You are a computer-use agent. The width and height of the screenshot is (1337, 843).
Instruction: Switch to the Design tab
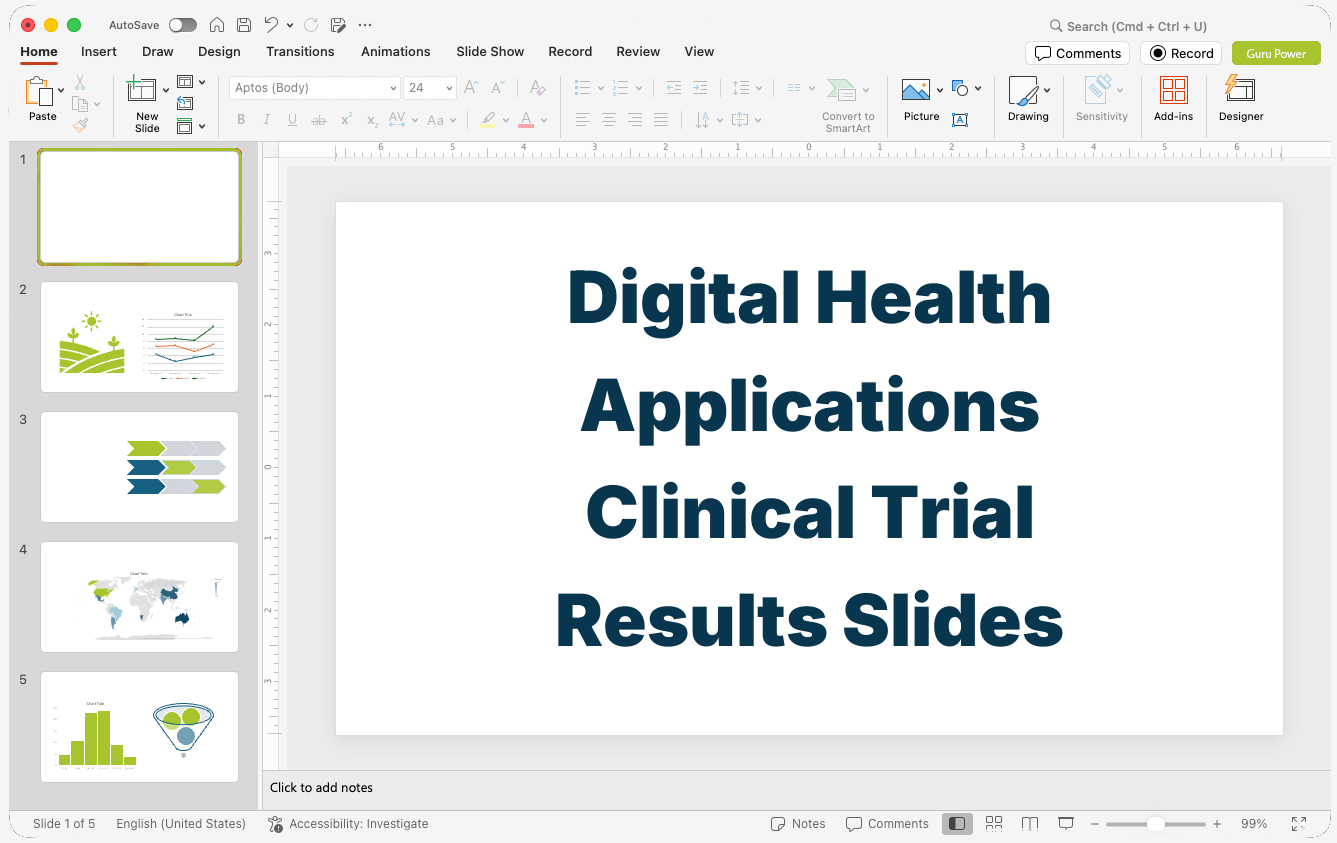[x=219, y=51]
